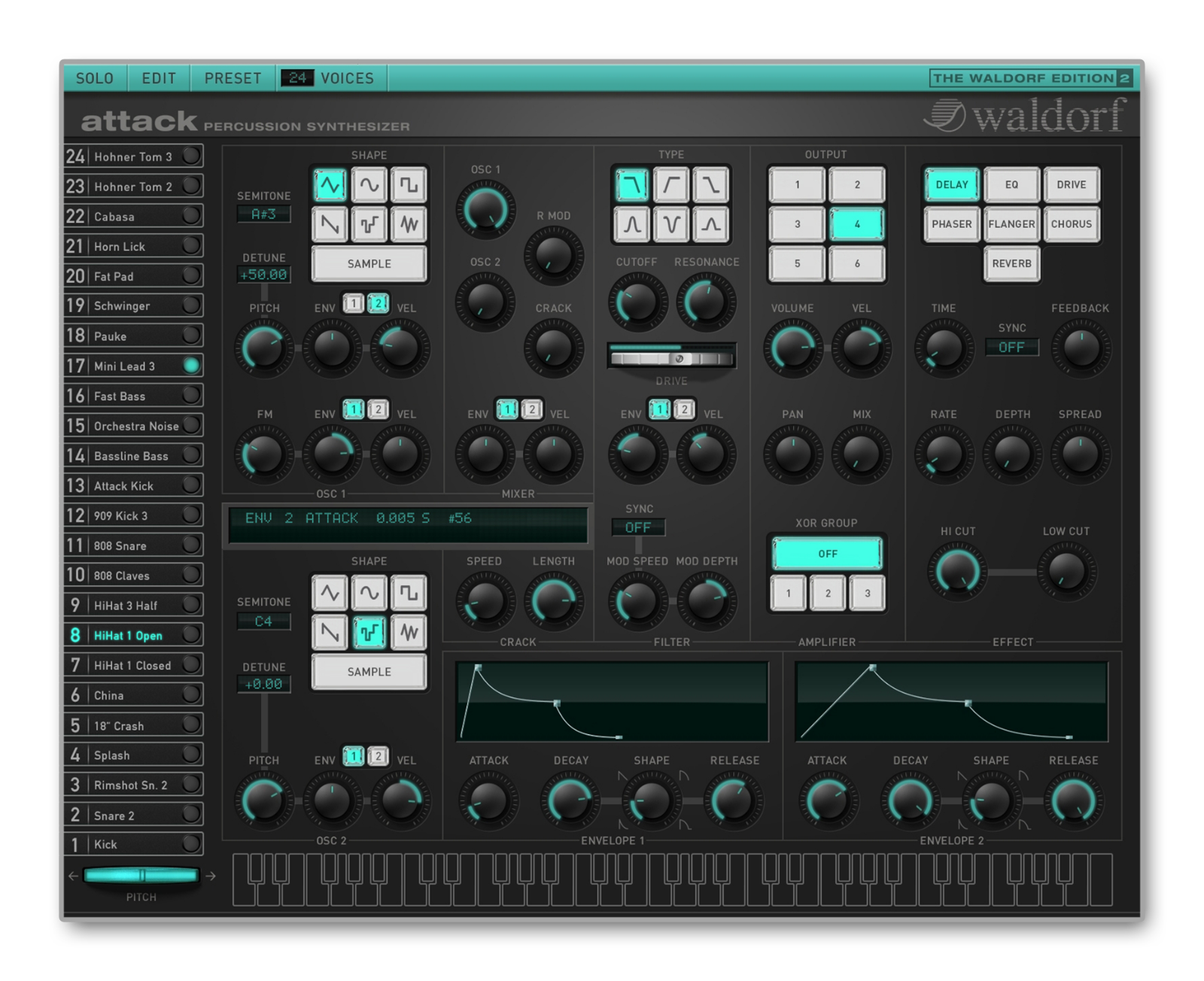The image size is (1204, 981).
Task: Set OSC 2 pitch envelope to 2
Action: [379, 756]
